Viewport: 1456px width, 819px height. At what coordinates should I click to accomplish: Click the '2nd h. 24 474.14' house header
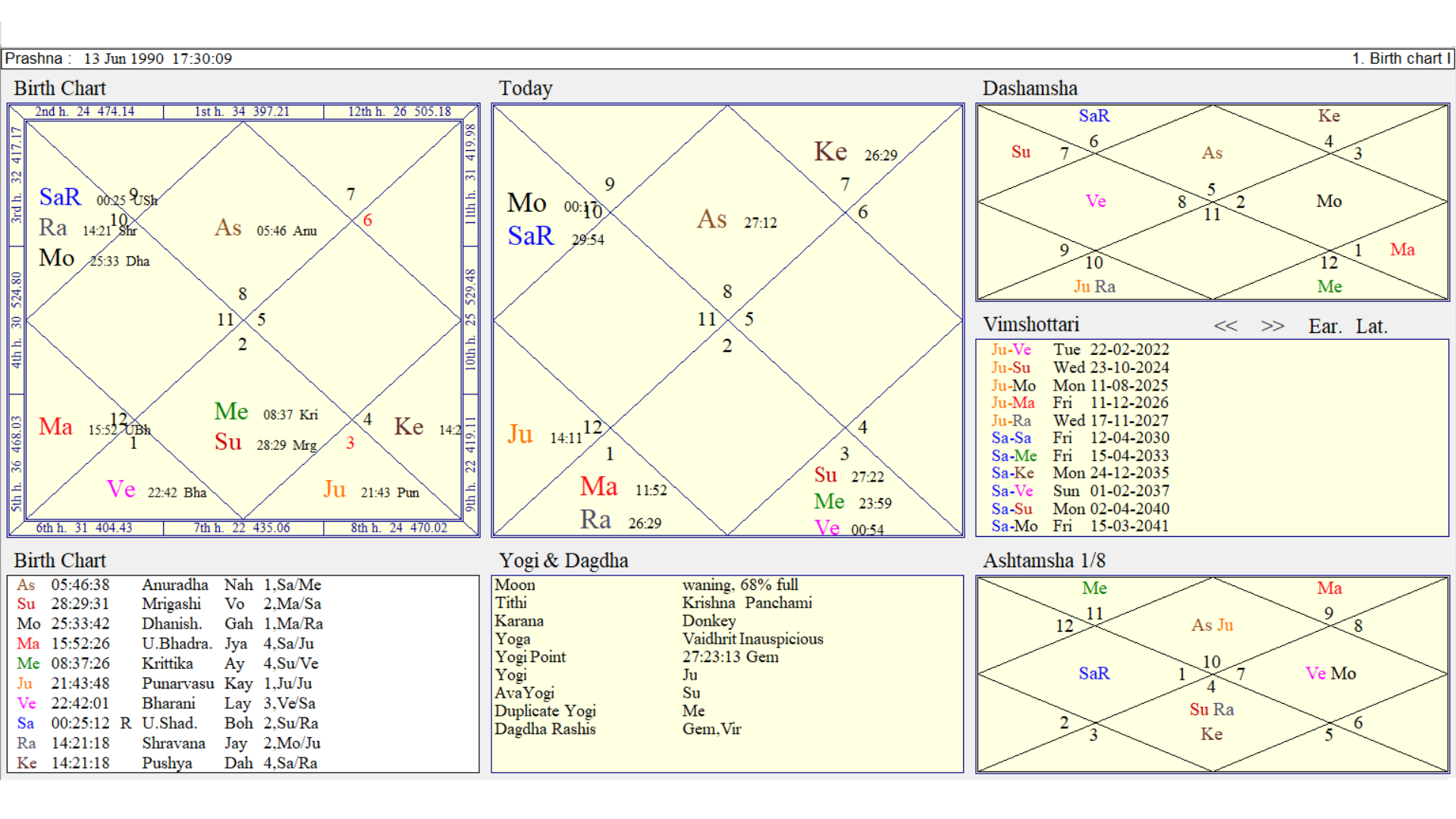[84, 111]
